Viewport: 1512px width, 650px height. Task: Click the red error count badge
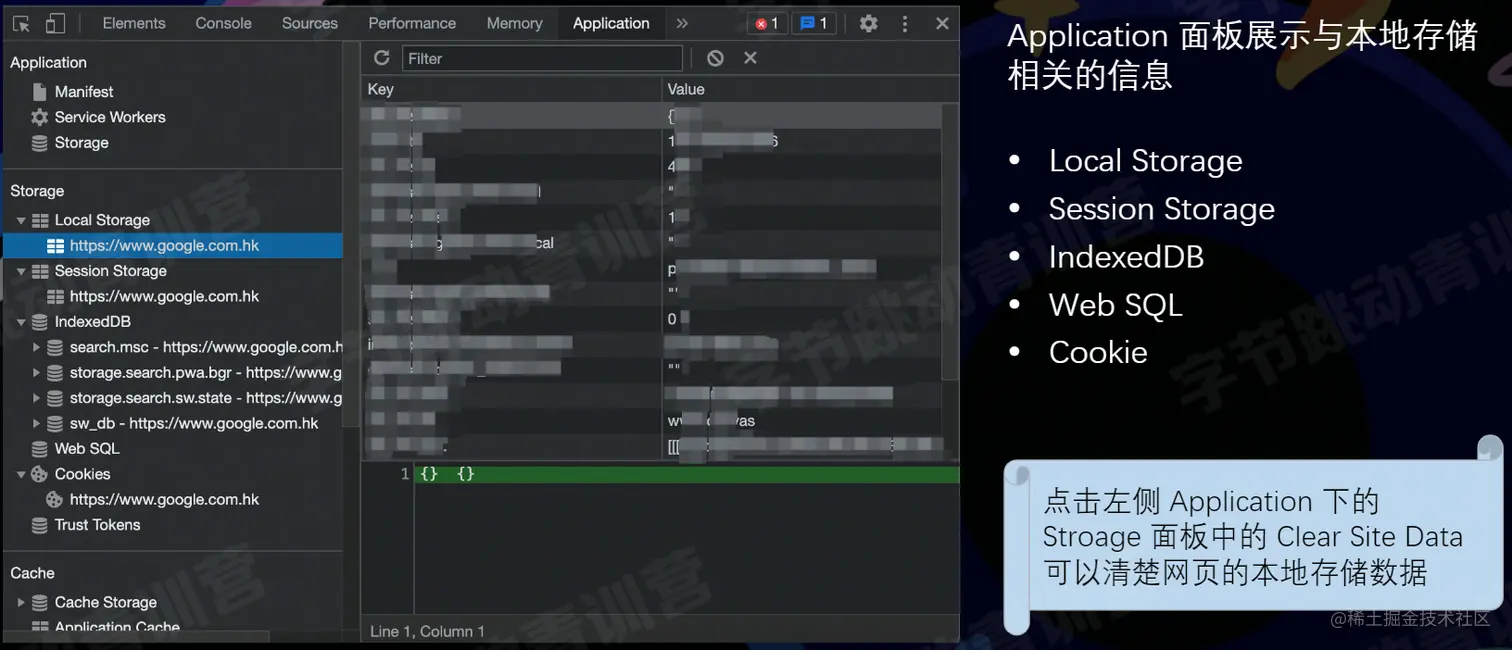tap(767, 23)
